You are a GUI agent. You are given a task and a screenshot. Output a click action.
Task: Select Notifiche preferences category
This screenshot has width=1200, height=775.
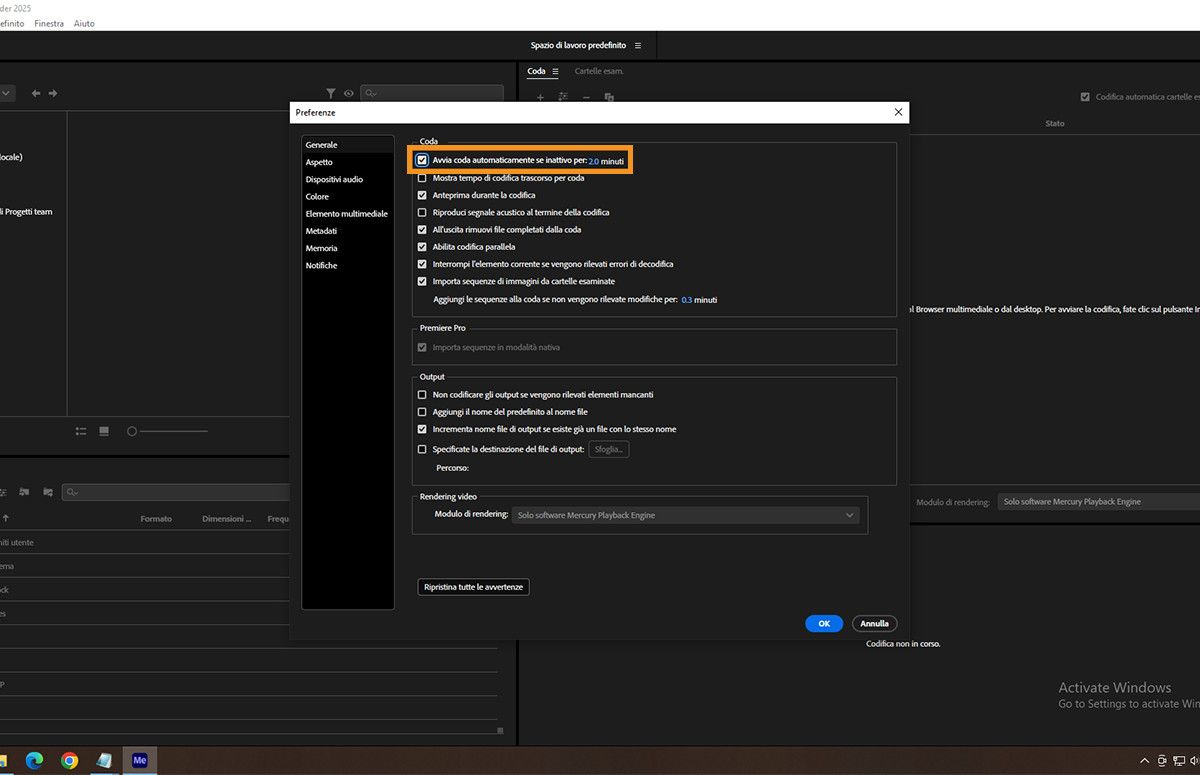tap(348, 265)
